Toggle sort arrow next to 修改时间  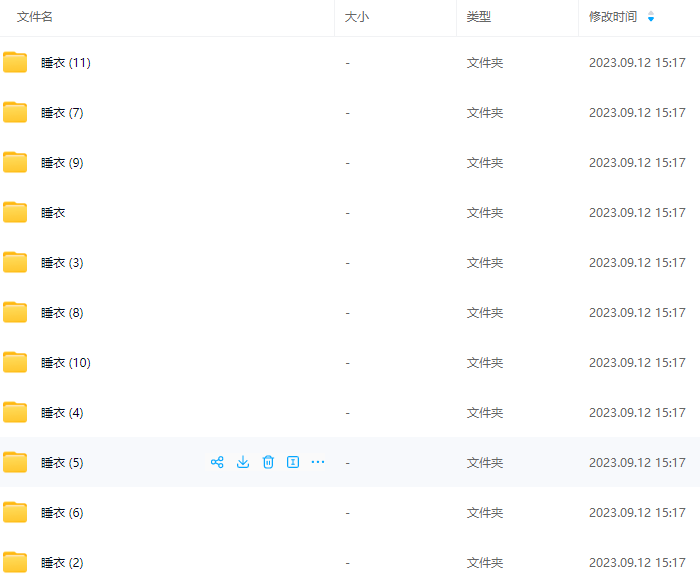[x=652, y=17]
